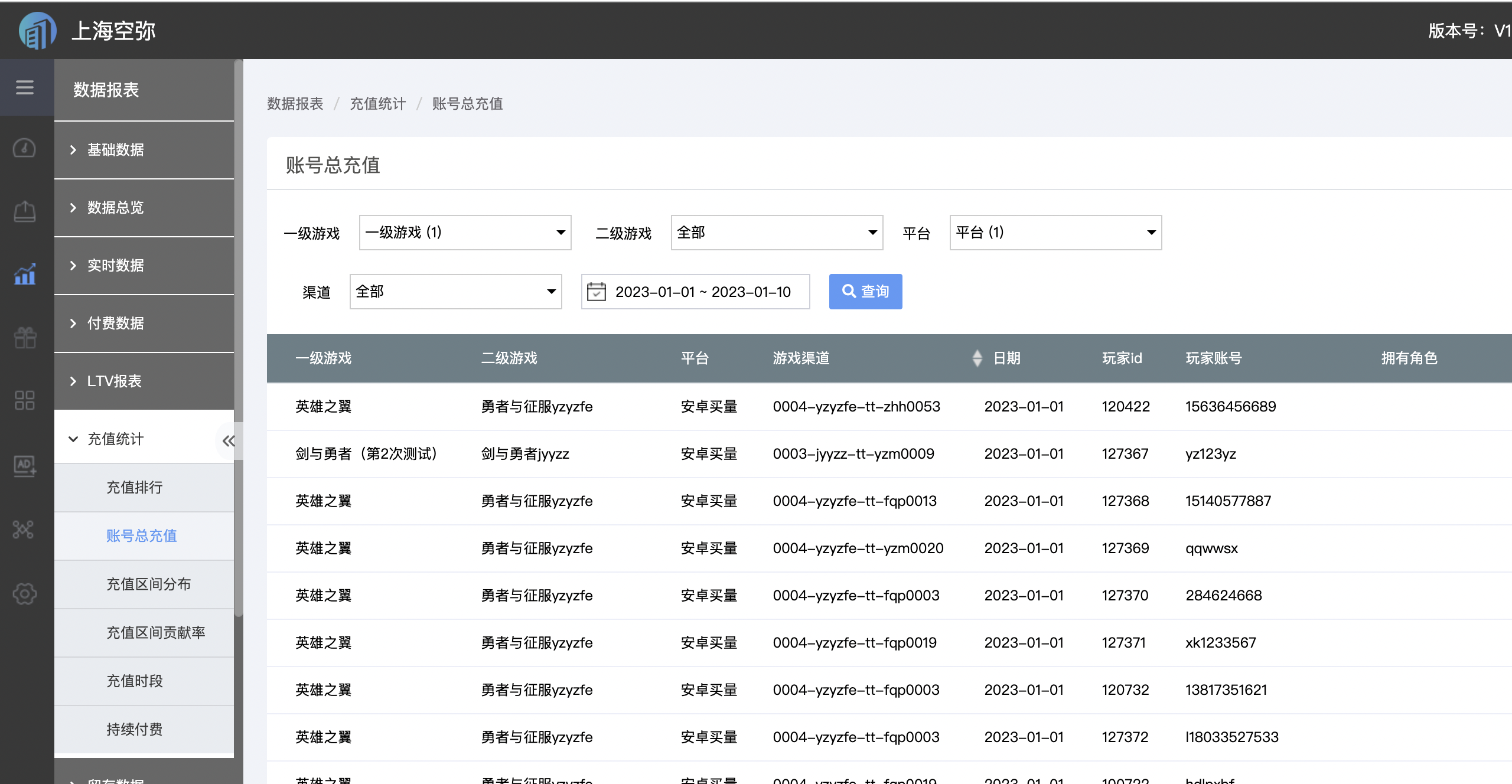Image resolution: width=1512 pixels, height=784 pixels.
Task: Expand the 付费数据 menu group
Action: pos(144,324)
